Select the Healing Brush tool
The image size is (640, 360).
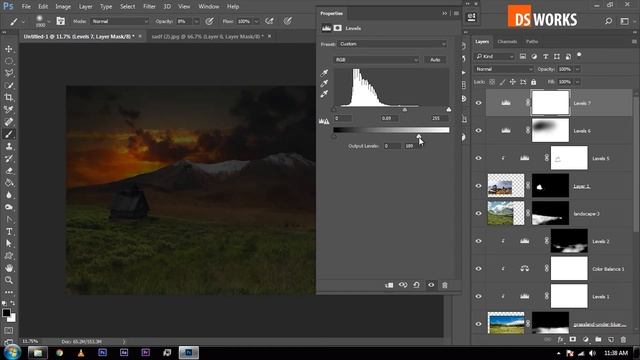9,122
